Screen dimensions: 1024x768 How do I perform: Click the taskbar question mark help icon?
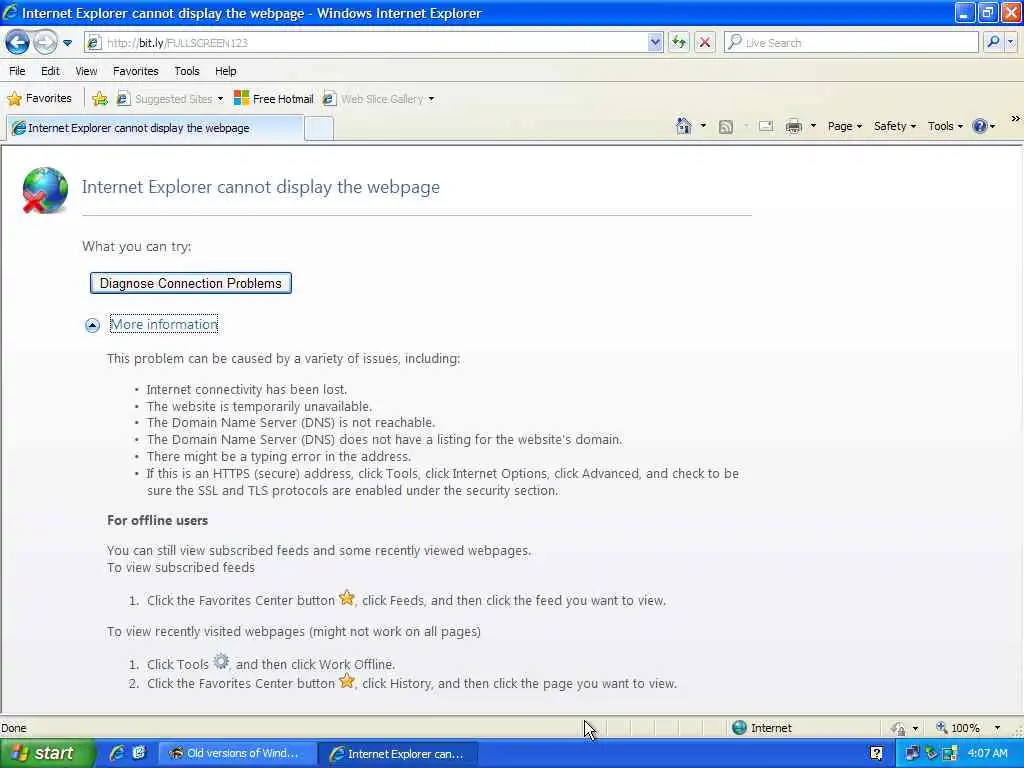pos(876,754)
